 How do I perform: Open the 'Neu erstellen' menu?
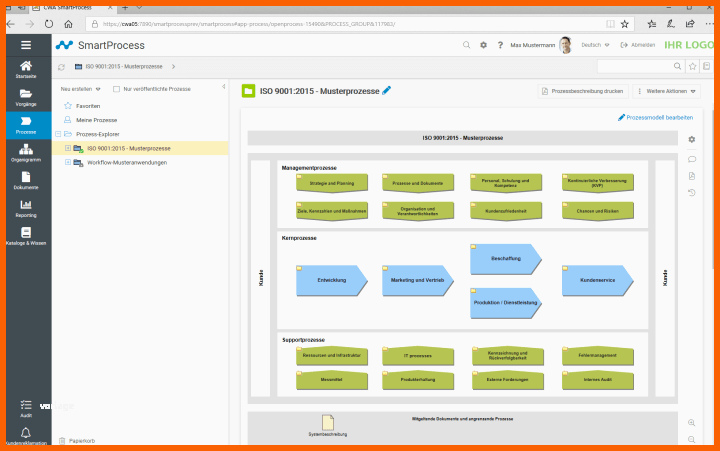pyautogui.click(x=81, y=89)
